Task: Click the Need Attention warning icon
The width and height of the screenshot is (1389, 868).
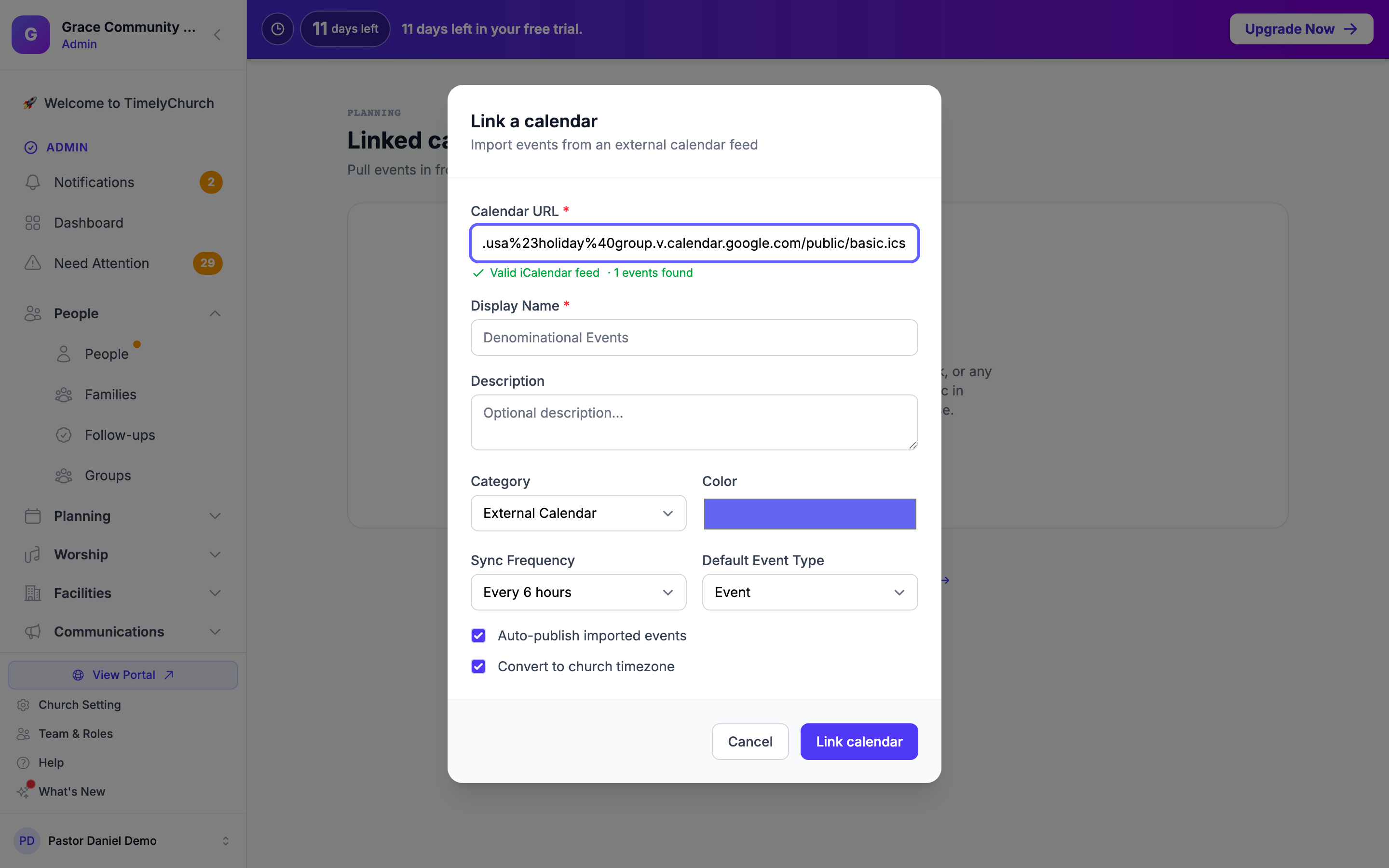Action: (33, 263)
